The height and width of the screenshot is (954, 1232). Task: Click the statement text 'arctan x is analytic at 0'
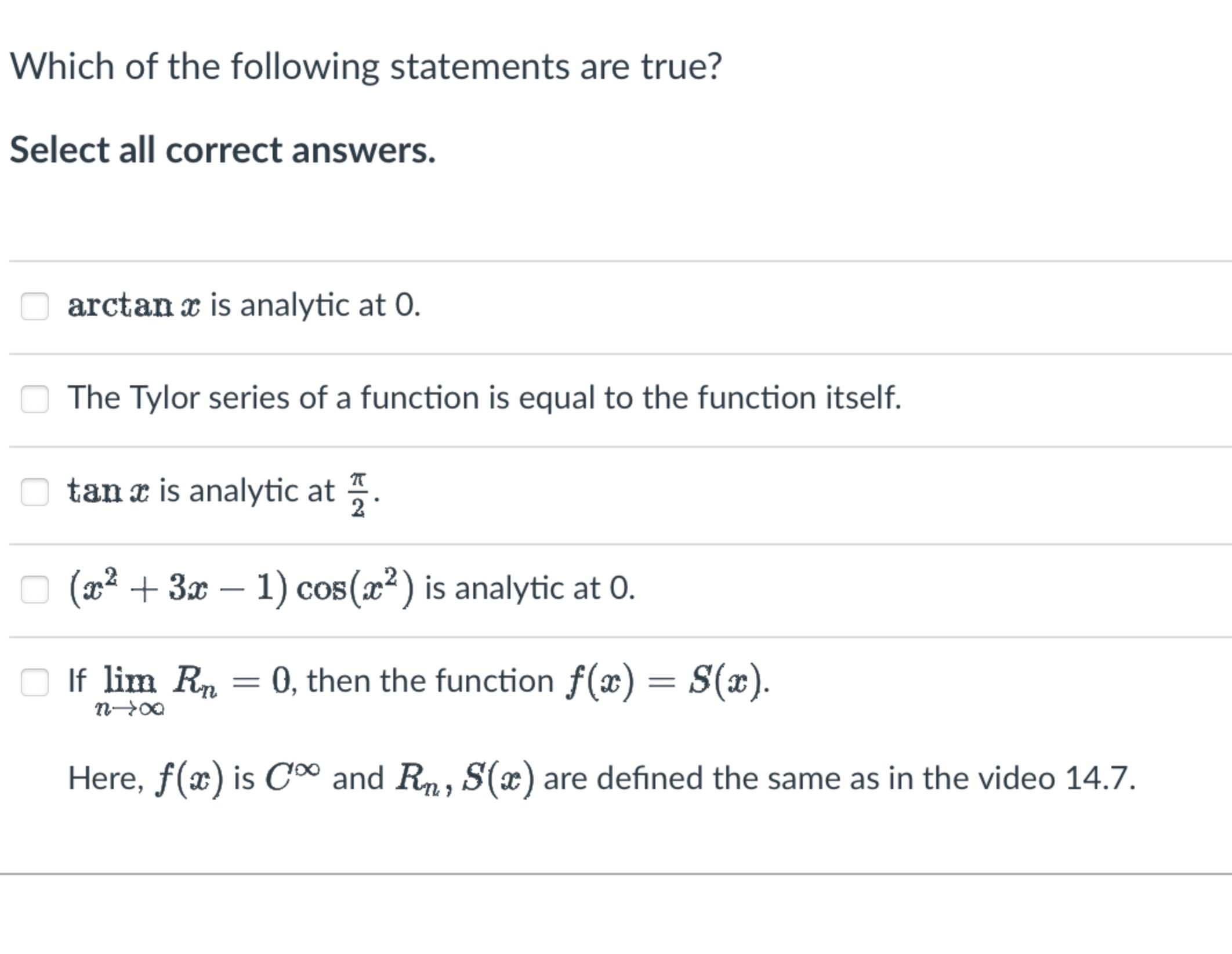[x=244, y=305]
